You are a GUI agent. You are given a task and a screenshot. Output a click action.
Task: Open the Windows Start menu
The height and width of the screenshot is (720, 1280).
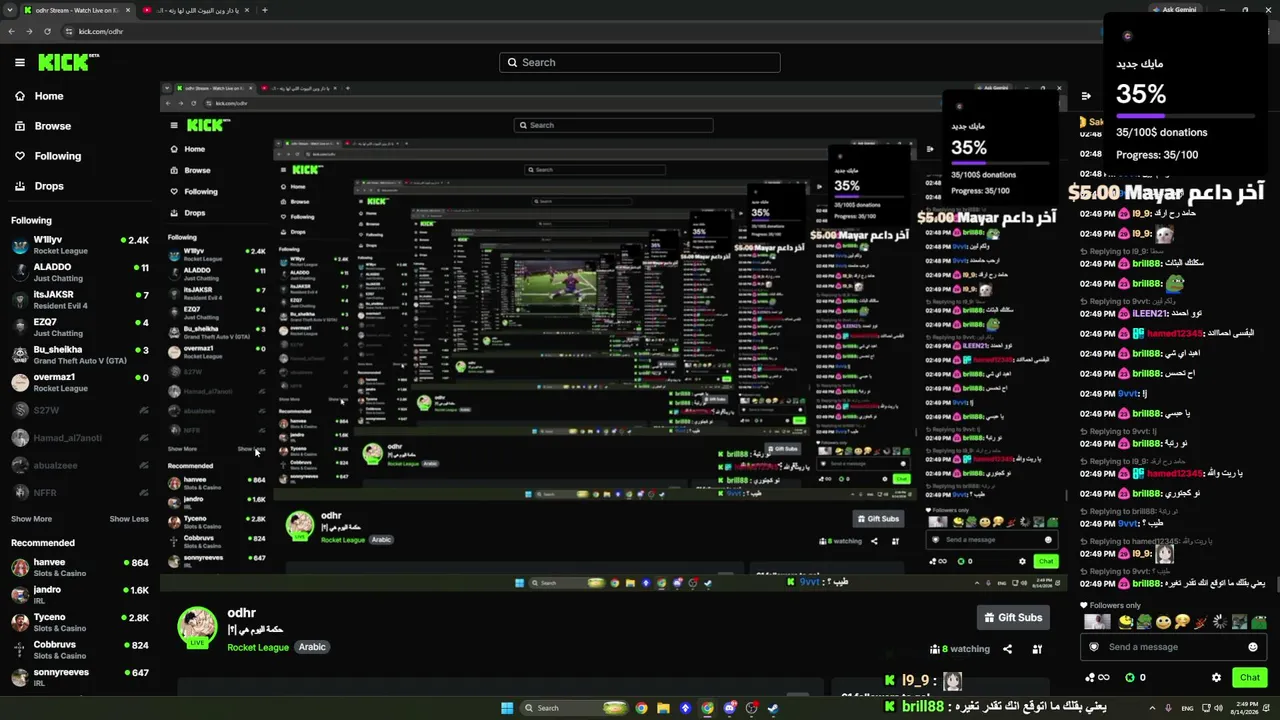click(x=507, y=708)
